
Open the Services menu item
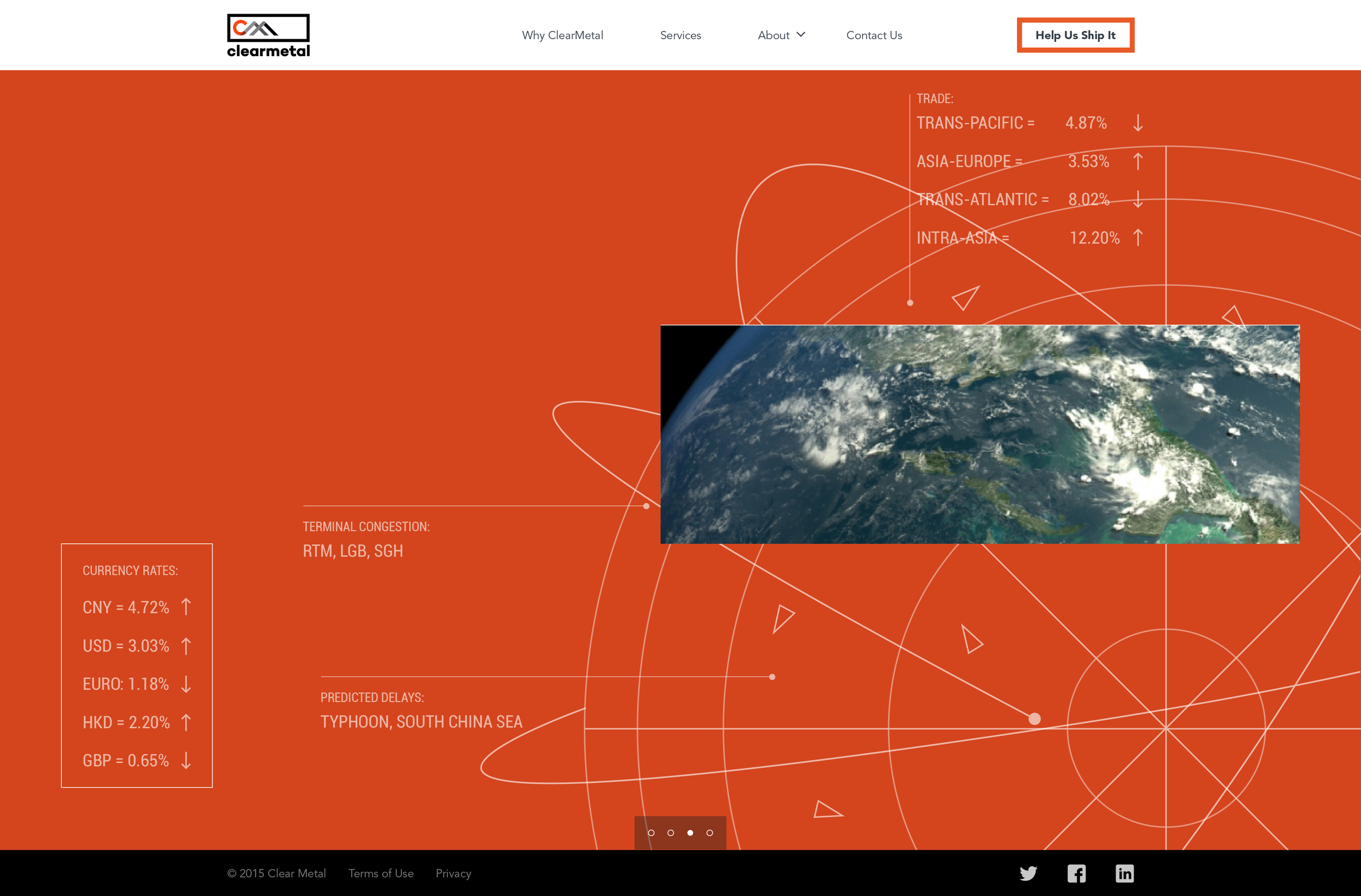[x=680, y=35]
